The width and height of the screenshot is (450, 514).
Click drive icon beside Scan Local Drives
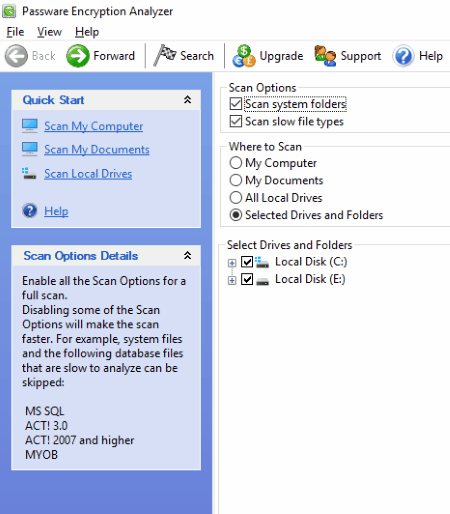(x=29, y=173)
